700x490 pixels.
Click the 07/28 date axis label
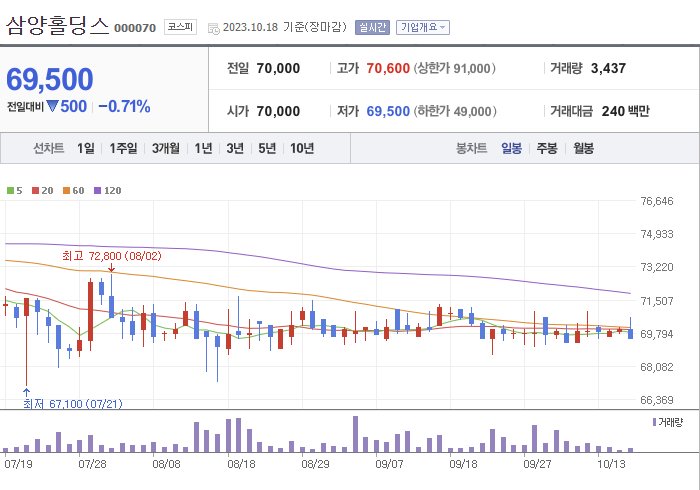click(92, 464)
